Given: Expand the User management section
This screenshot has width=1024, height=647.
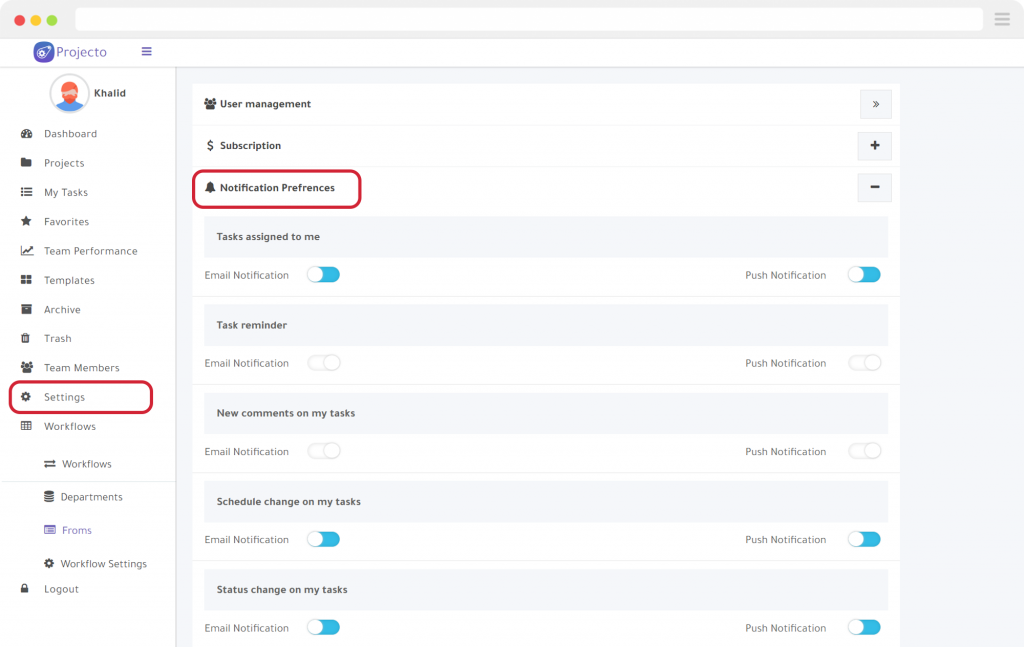Looking at the screenshot, I should pos(875,103).
